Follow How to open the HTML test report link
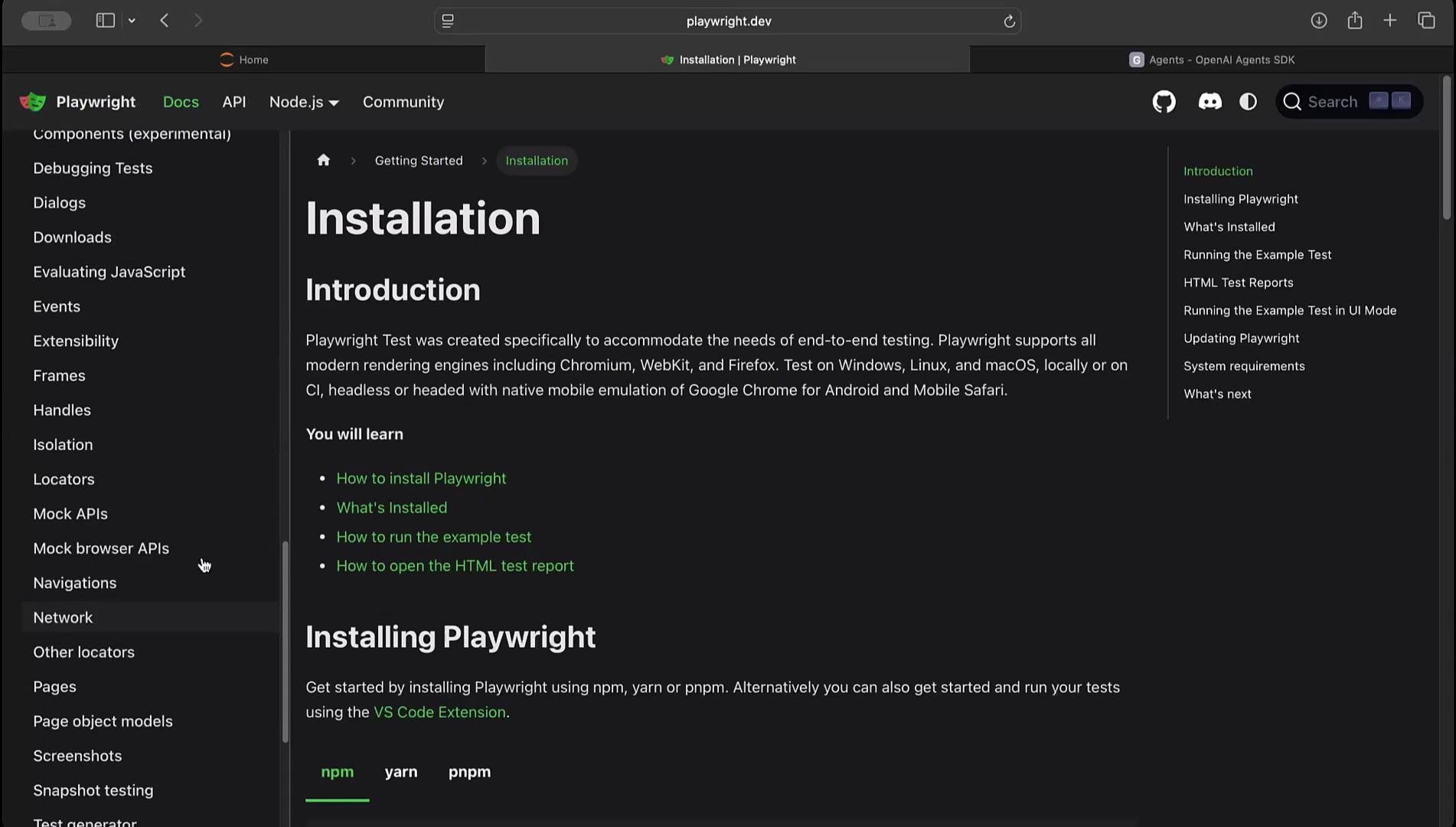Viewport: 1456px width, 827px height. [455, 566]
